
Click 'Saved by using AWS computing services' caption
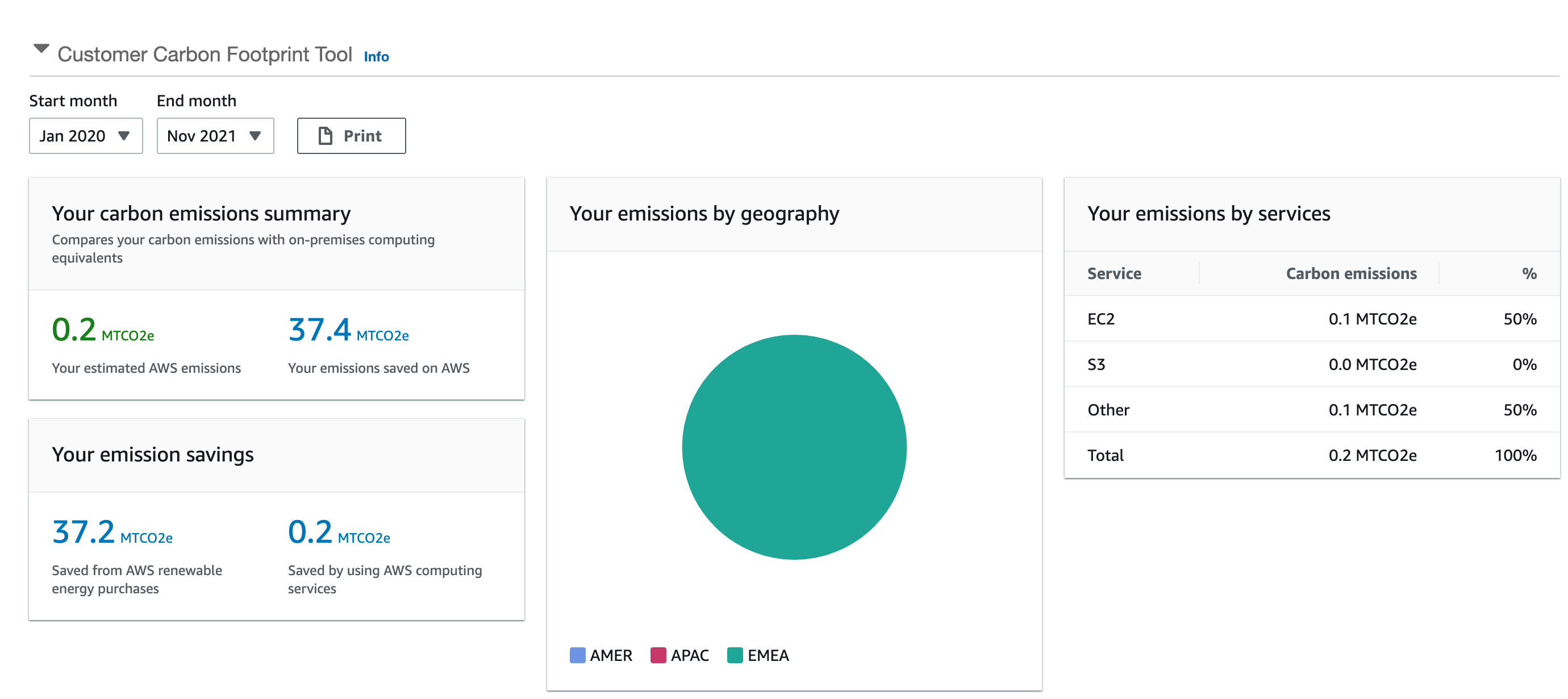point(385,580)
